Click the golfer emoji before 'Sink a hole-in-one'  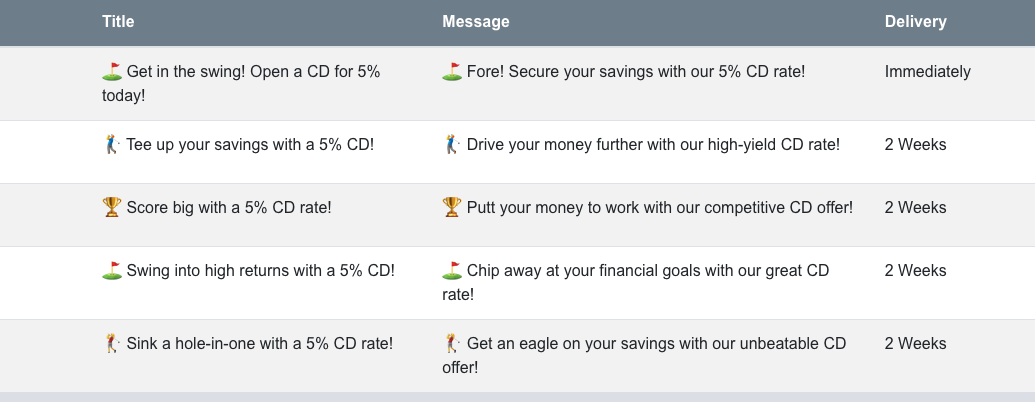click(x=112, y=343)
